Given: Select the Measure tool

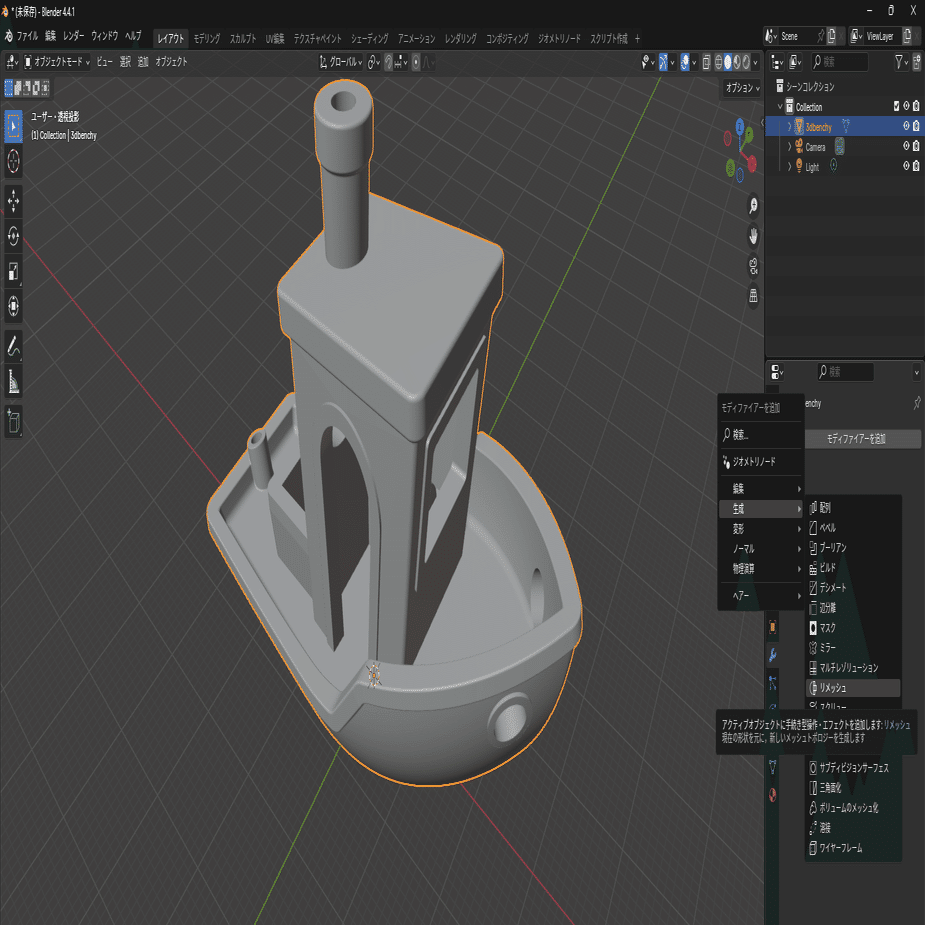Looking at the screenshot, I should (13, 381).
